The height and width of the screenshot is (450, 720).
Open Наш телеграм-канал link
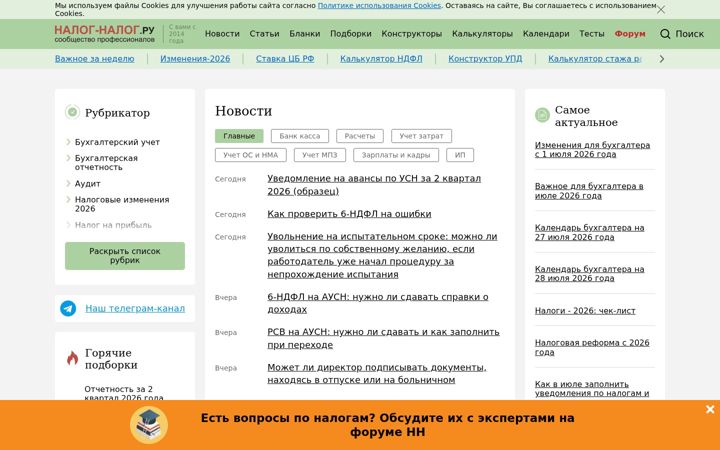(x=135, y=308)
